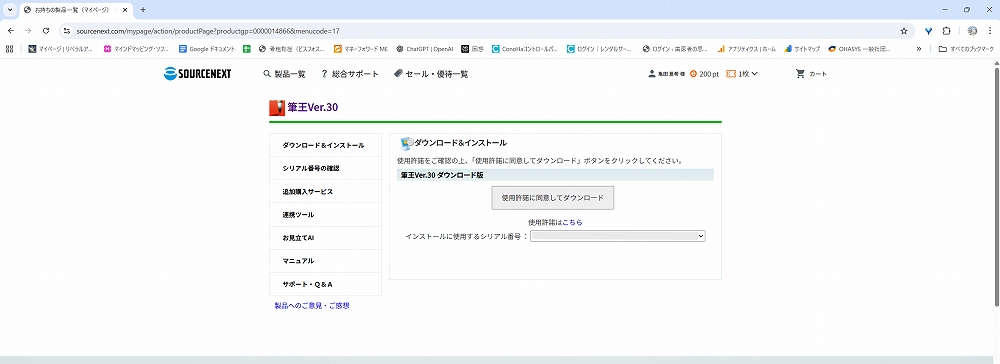Open a new browser tab

[x=143, y=10]
